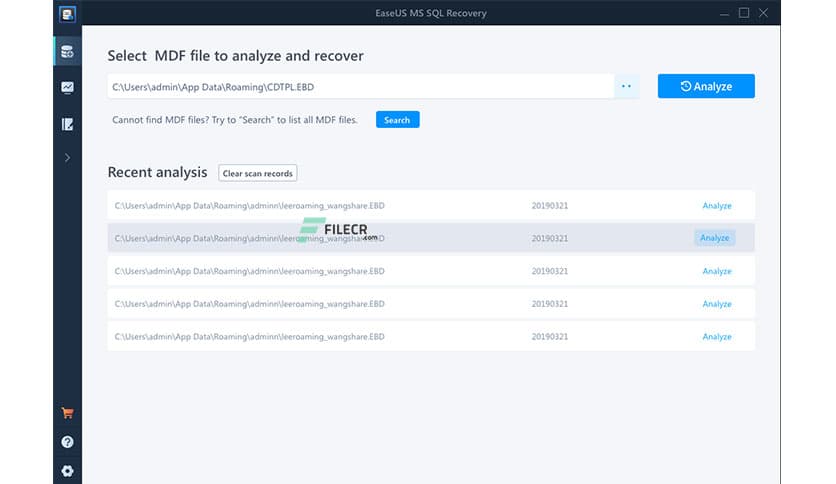Image resolution: width=836 pixels, height=484 pixels.
Task: Click the EaseUS app logo icon
Action: coord(67,14)
